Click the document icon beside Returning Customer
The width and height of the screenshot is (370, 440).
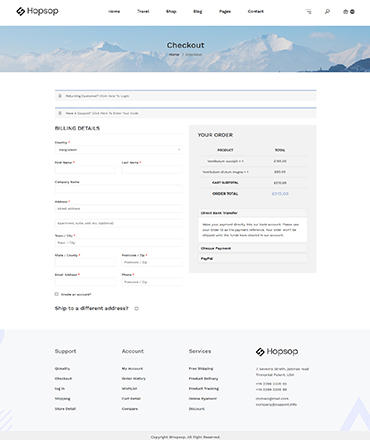(60, 96)
